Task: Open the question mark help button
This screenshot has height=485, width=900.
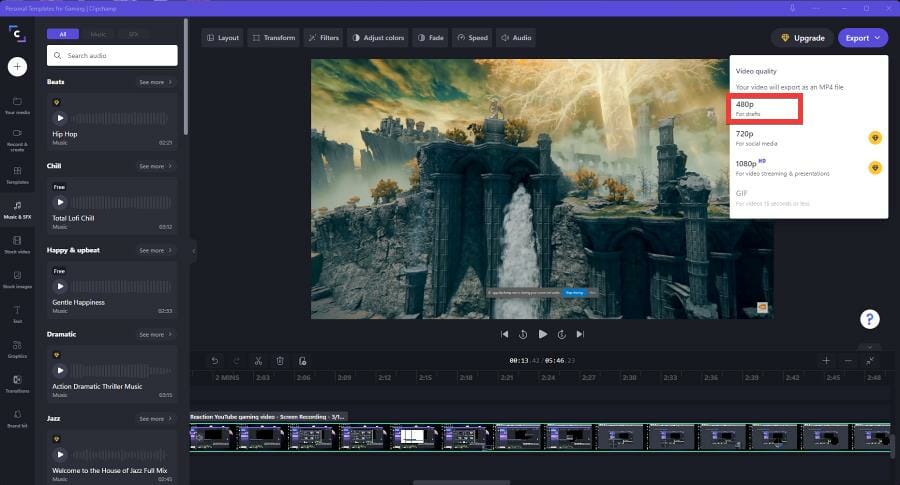Action: [870, 319]
